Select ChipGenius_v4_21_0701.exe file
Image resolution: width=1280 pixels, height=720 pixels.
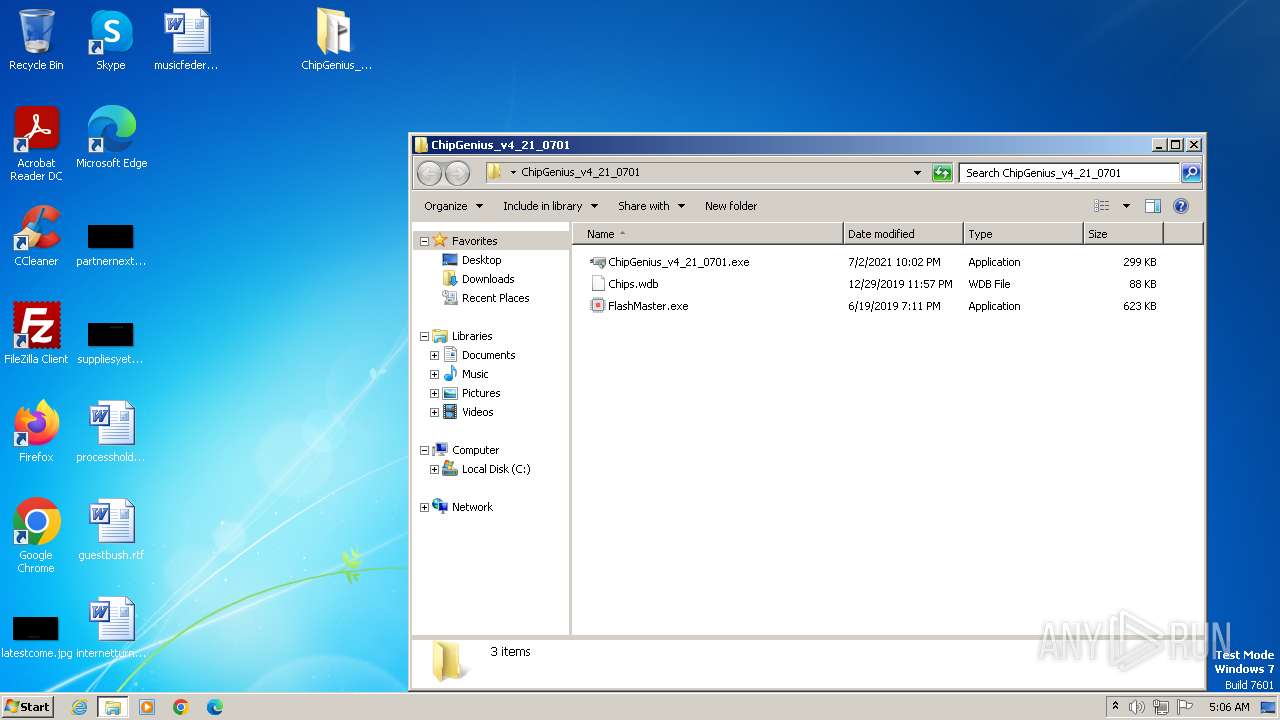pos(669,262)
